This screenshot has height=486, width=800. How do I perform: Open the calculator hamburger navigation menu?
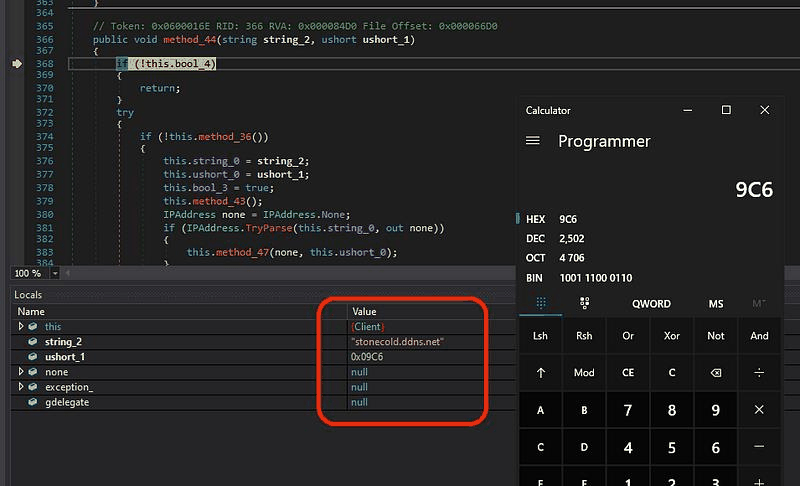[533, 140]
